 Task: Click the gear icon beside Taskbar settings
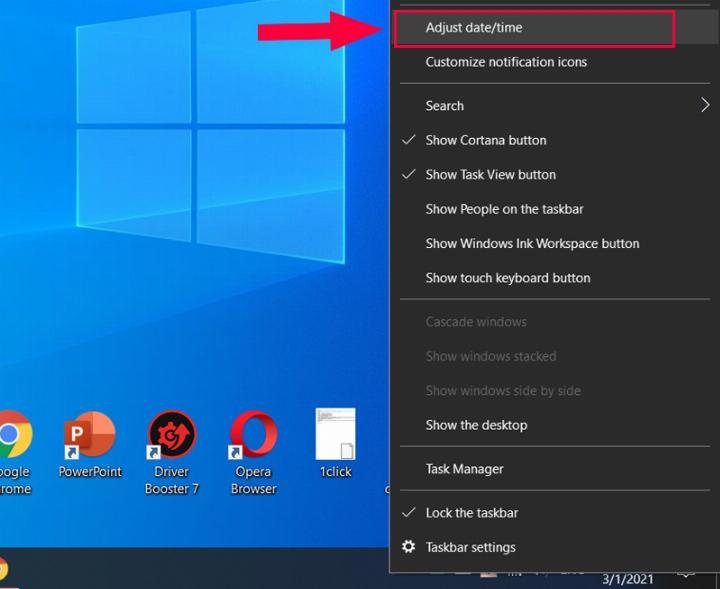coord(408,547)
